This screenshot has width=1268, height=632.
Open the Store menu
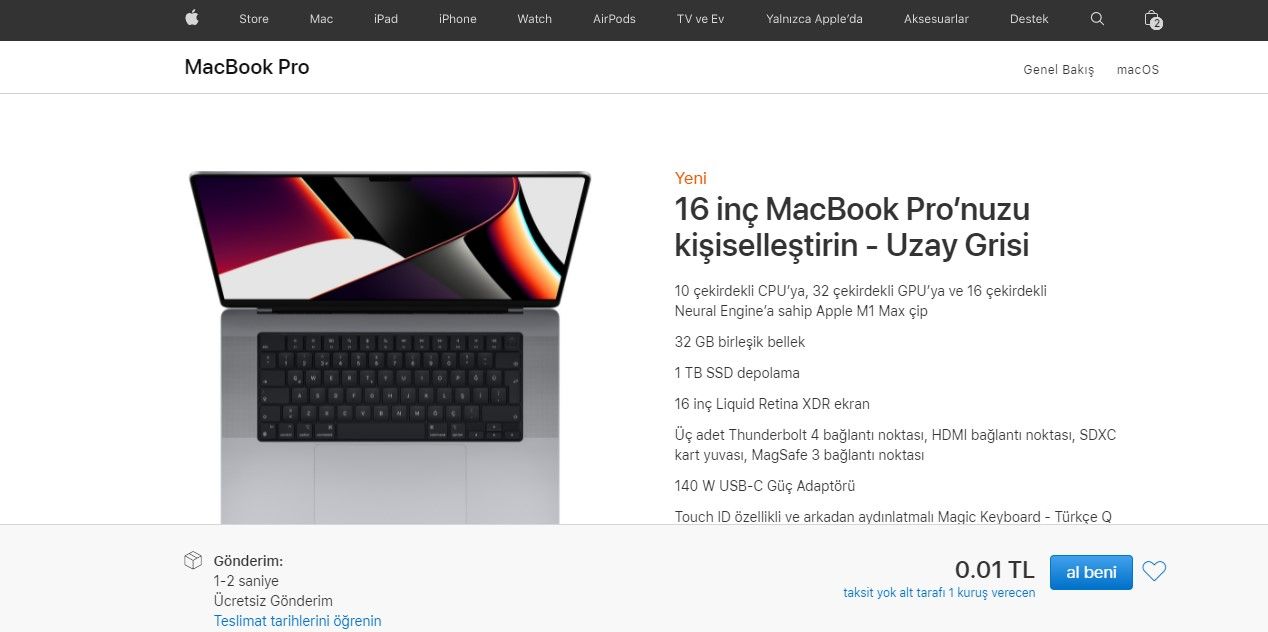click(x=254, y=19)
